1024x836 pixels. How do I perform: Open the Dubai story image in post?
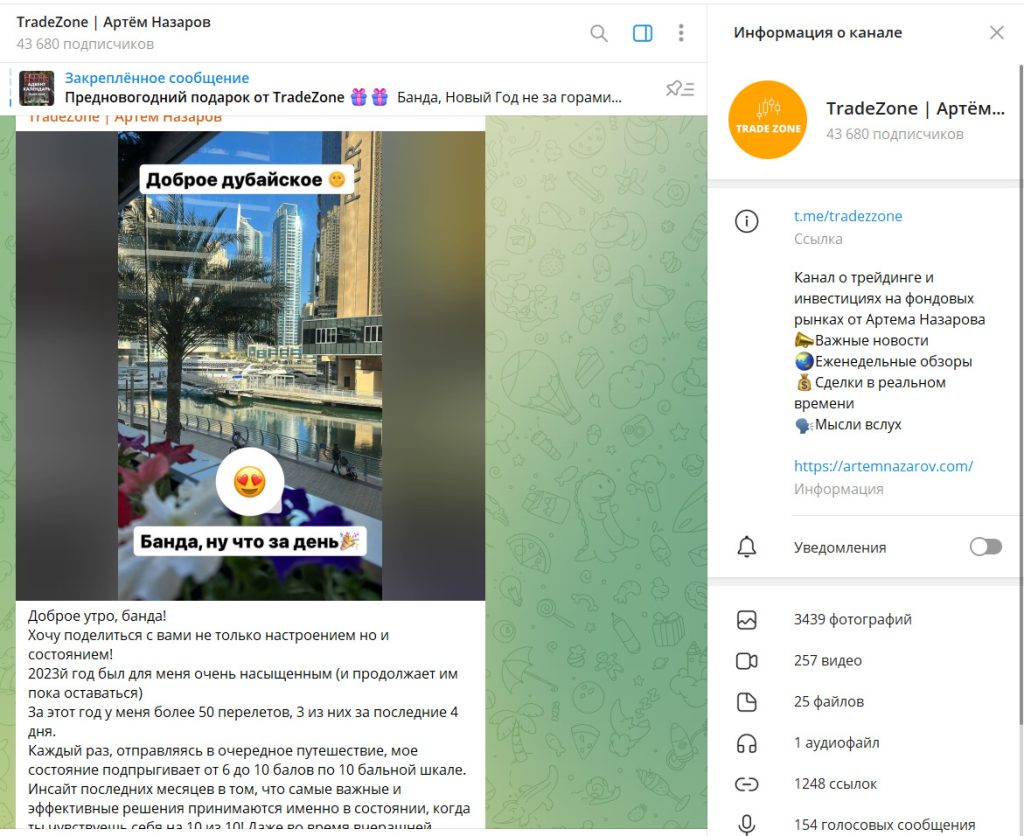250,366
